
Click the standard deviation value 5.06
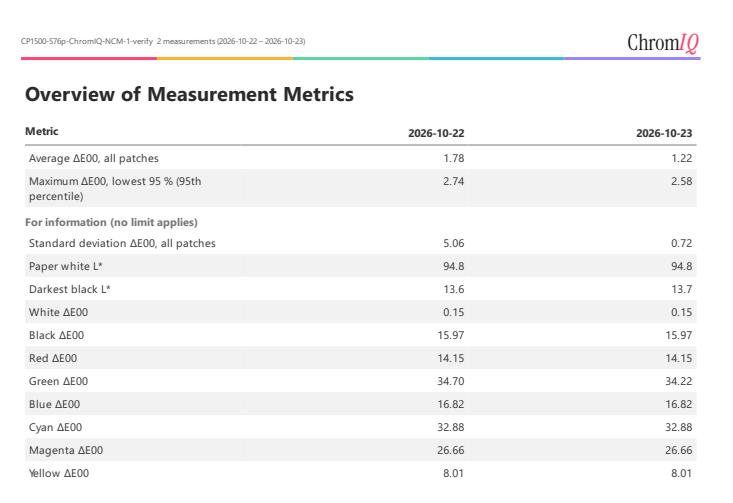[x=453, y=244]
